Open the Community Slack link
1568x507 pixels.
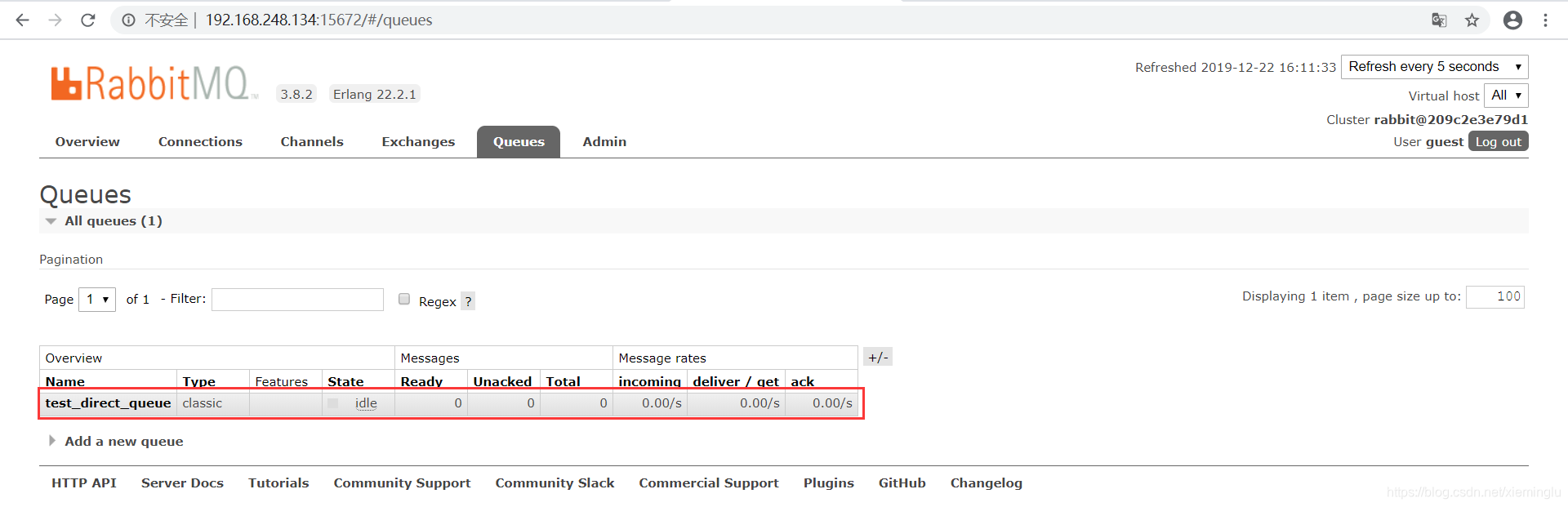(555, 483)
